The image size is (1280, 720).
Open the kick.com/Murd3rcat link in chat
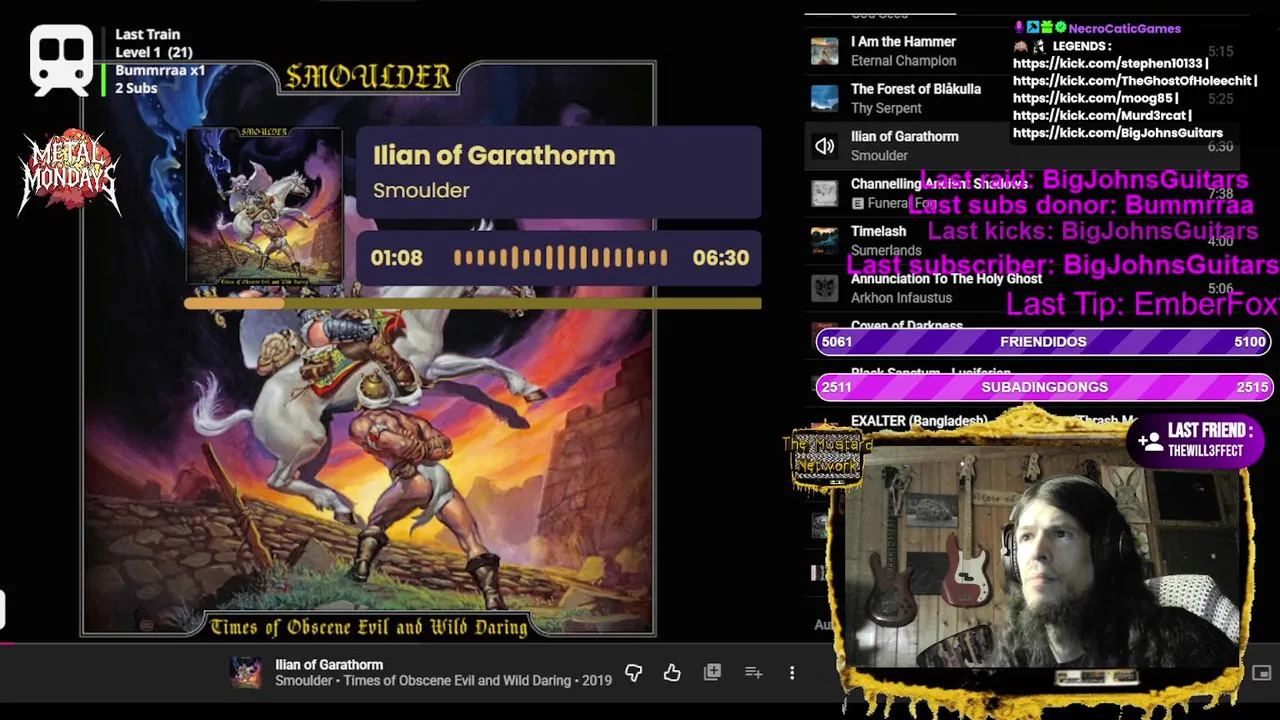click(1099, 115)
